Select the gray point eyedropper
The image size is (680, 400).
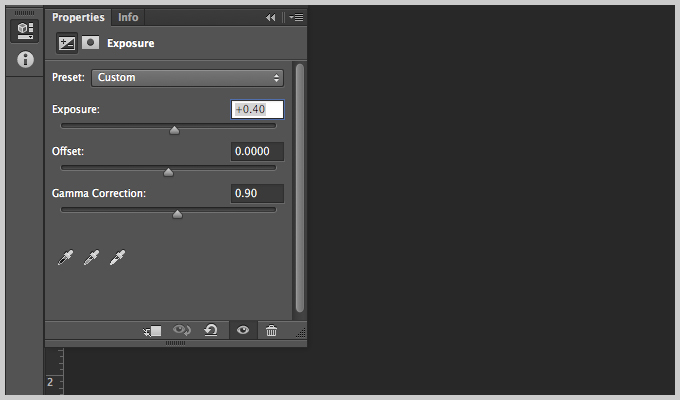tap(92, 257)
